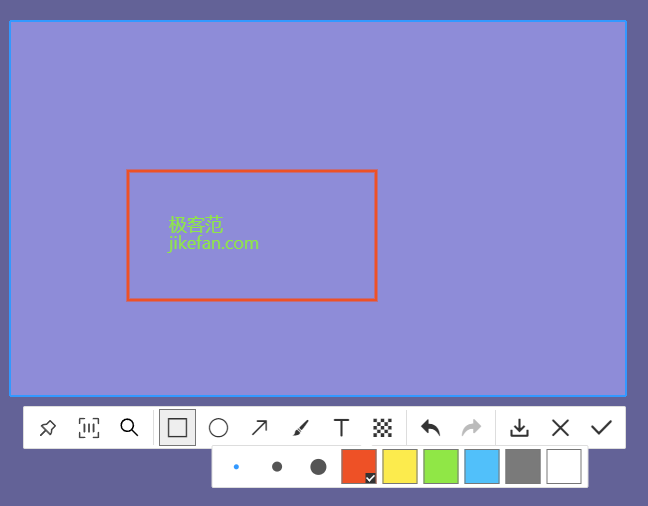Viewport: 648px width, 506px height.
Task: Pick the yellow color swatch
Action: [400, 466]
